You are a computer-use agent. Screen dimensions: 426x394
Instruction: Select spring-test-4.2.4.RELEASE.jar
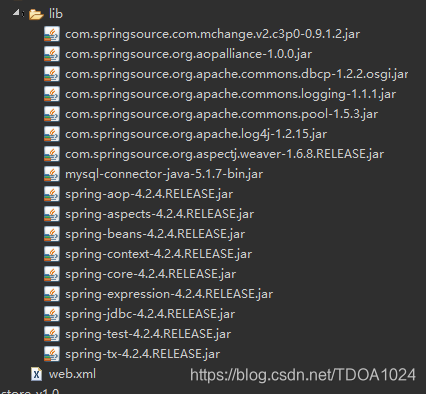[148, 334]
